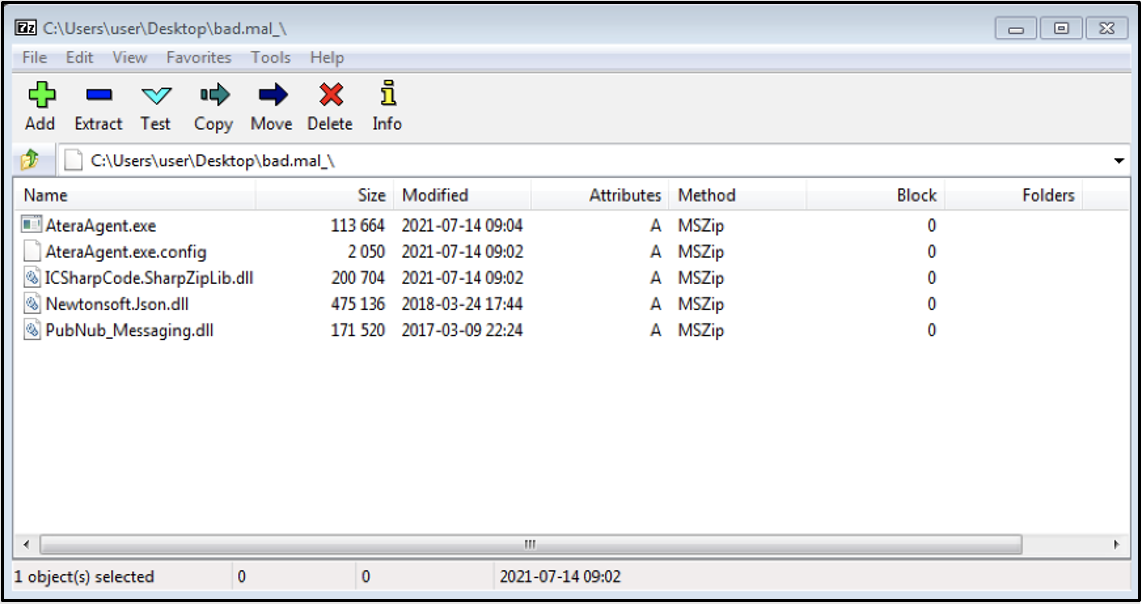
Task: Click the size value 200 704
Action: (358, 278)
